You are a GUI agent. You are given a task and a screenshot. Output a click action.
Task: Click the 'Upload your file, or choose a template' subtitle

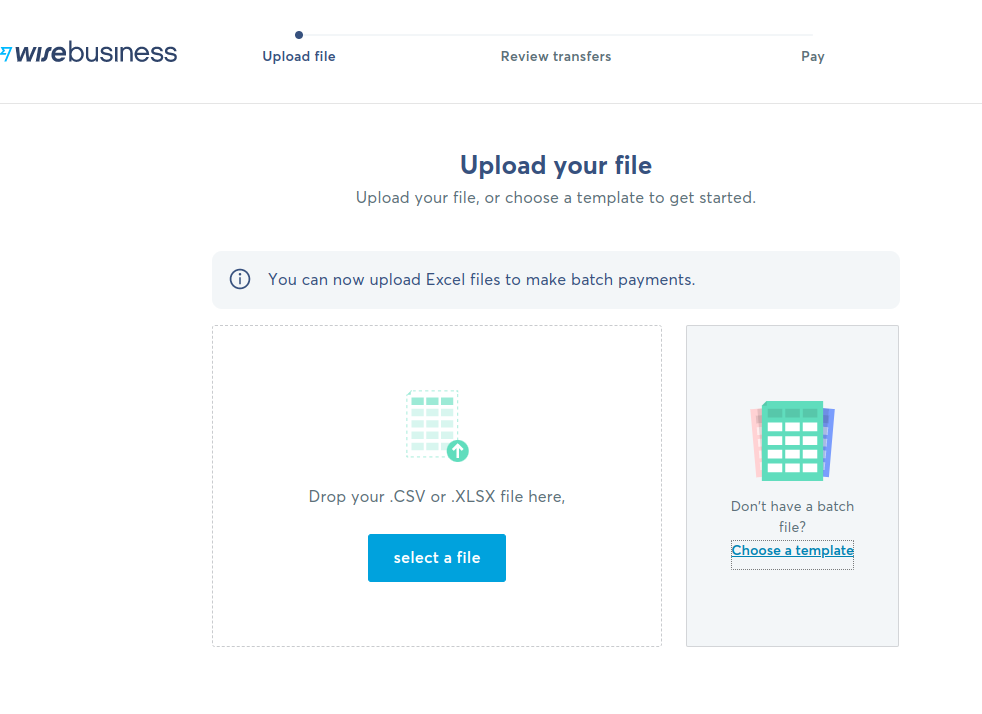pos(556,198)
